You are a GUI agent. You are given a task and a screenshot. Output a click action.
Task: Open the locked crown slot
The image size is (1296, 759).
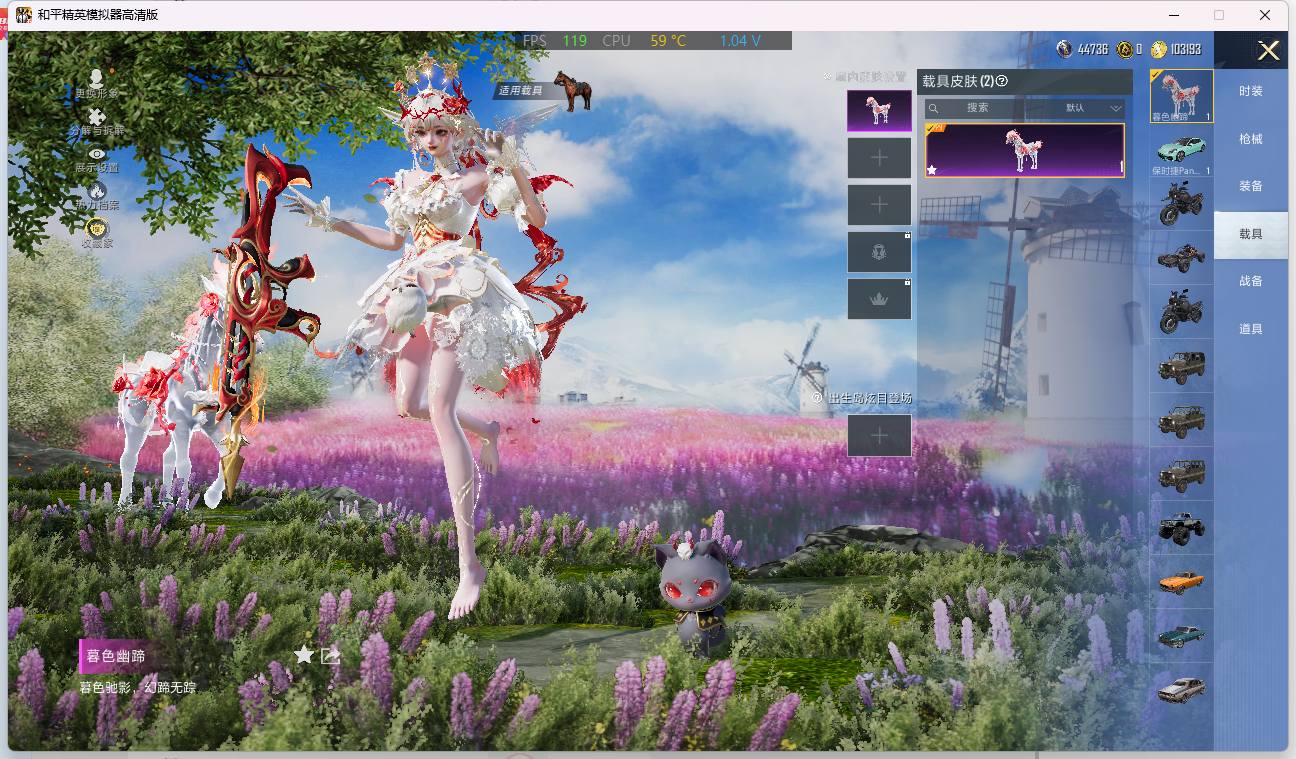pyautogui.click(x=879, y=299)
